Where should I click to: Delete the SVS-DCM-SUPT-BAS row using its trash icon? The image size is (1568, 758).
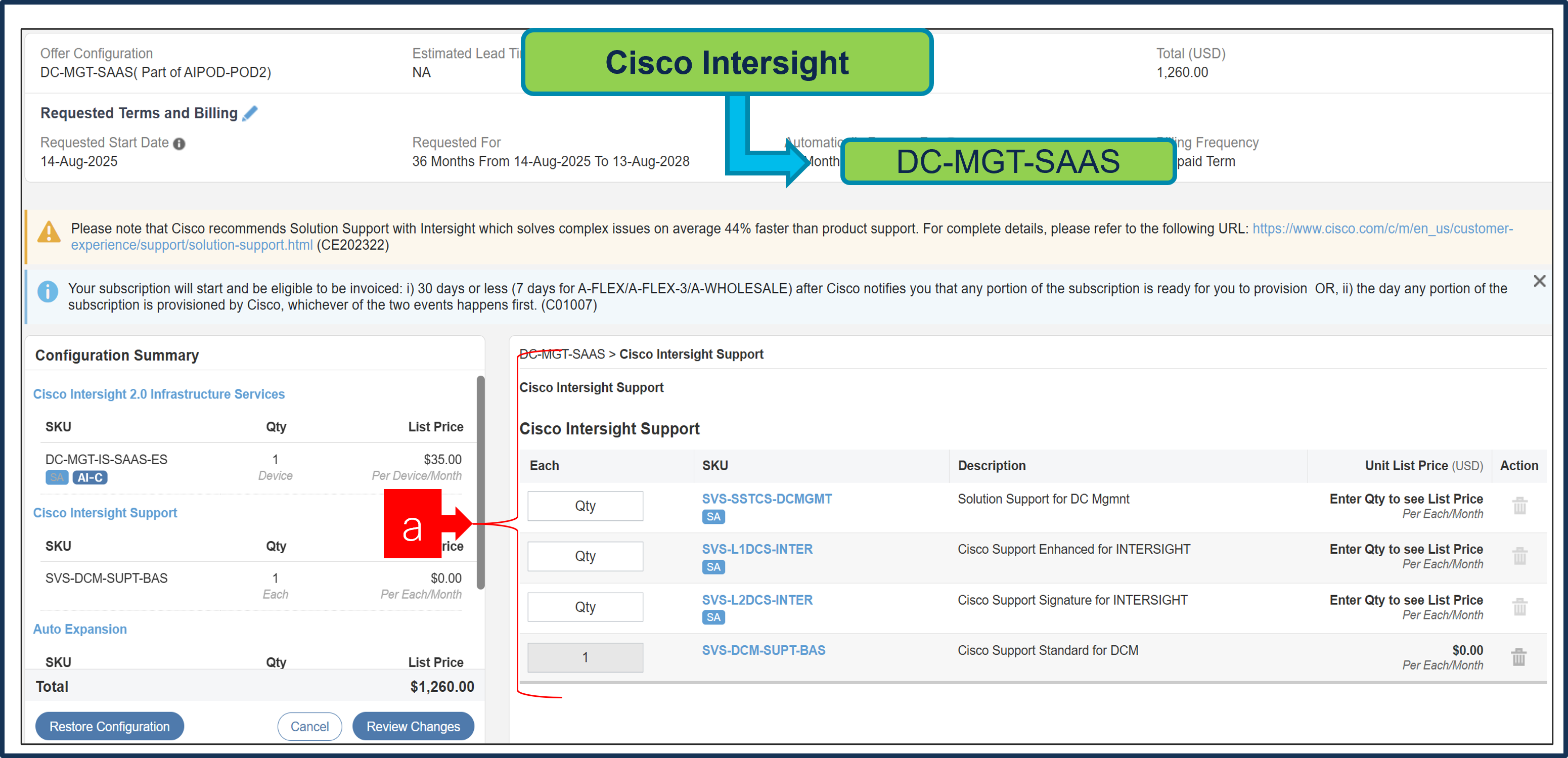pyautogui.click(x=1518, y=657)
